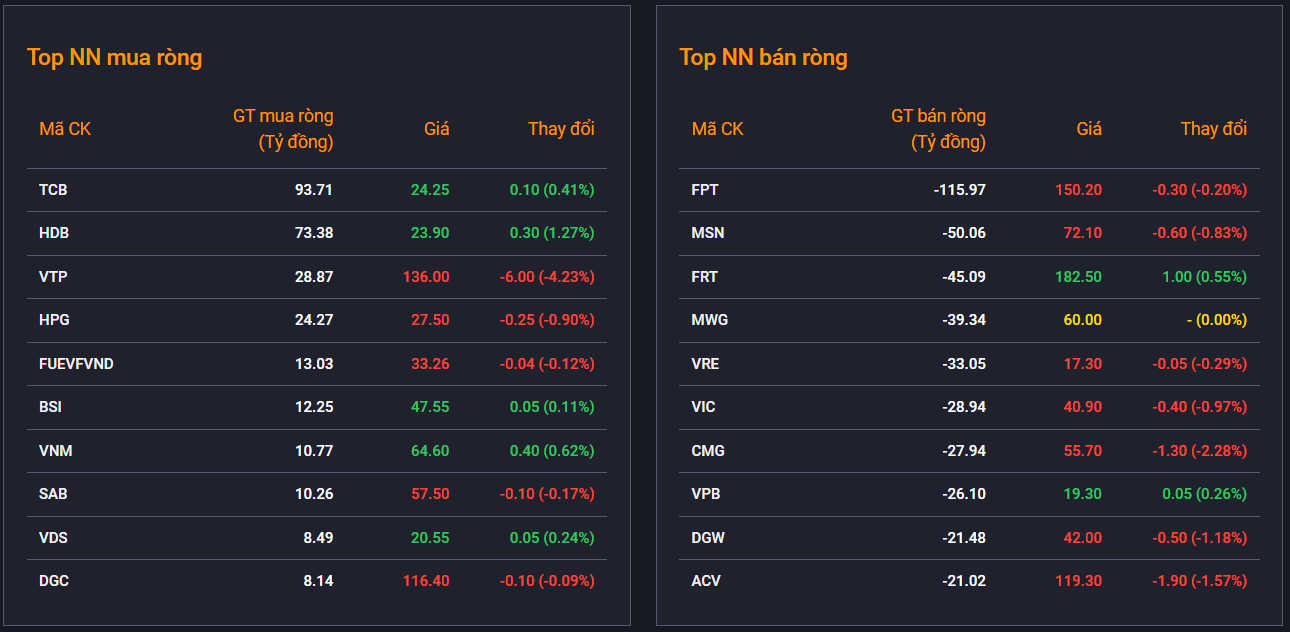Viewport: 1290px width, 632px height.
Task: Select SAB net buy value 10.26
Action: point(314,494)
